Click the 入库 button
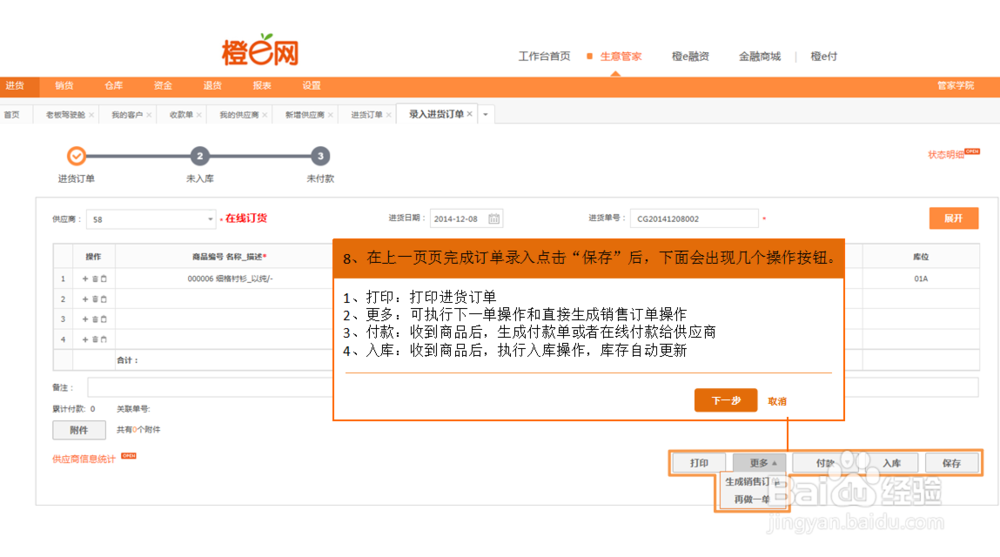The width and height of the screenshot is (1000, 557). (x=892, y=463)
